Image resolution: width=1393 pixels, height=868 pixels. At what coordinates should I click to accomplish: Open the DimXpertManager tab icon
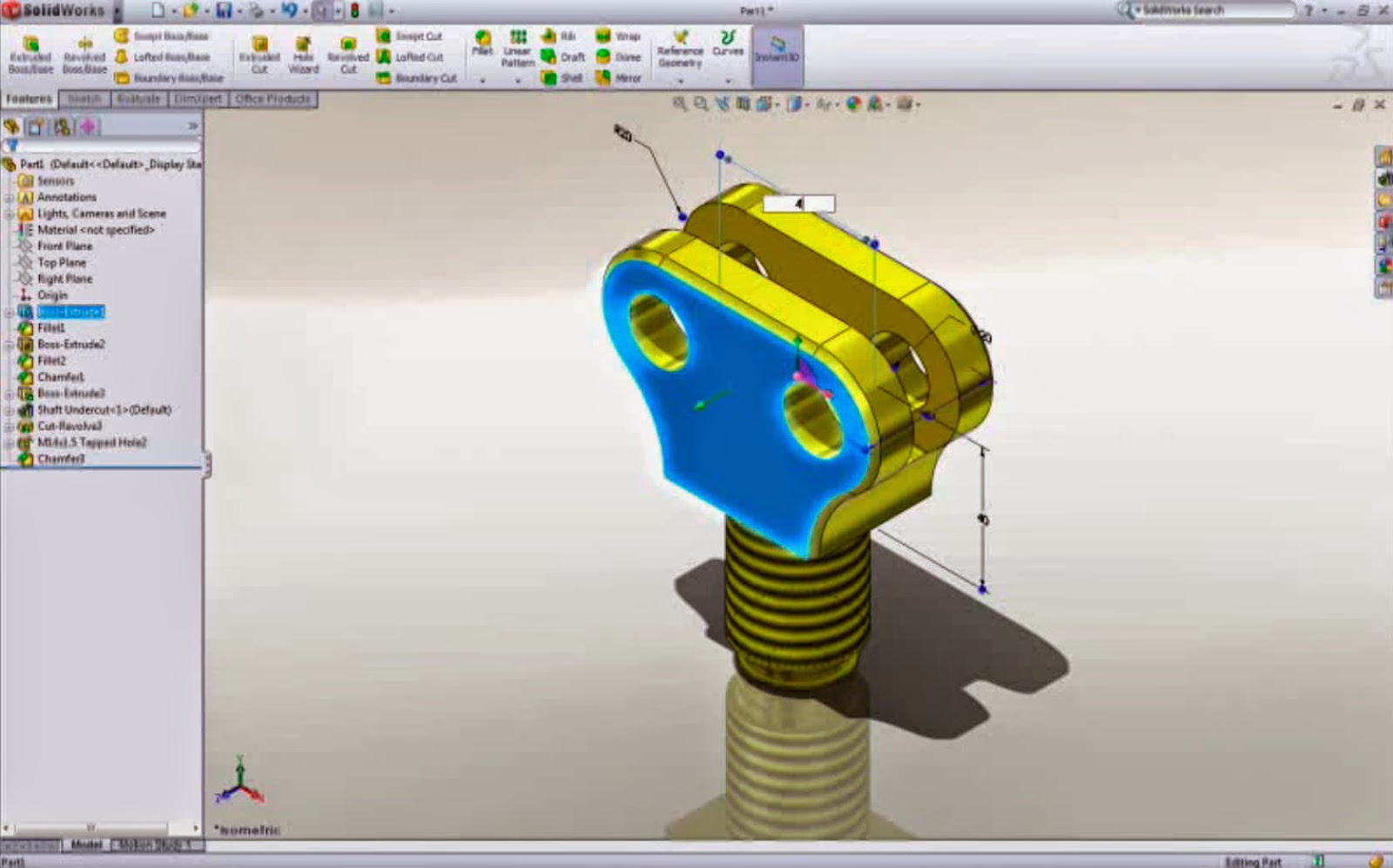coord(88,127)
